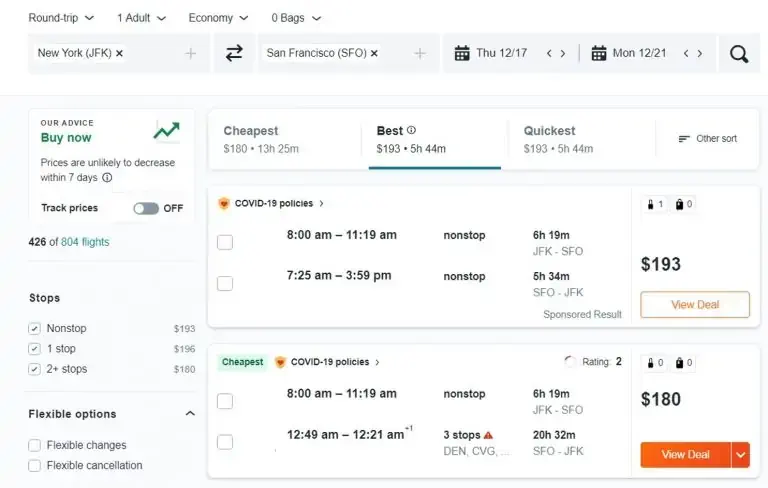Open return date calendar icon Mon 12/21
Viewport: 768px width, 488px height.
pos(599,53)
